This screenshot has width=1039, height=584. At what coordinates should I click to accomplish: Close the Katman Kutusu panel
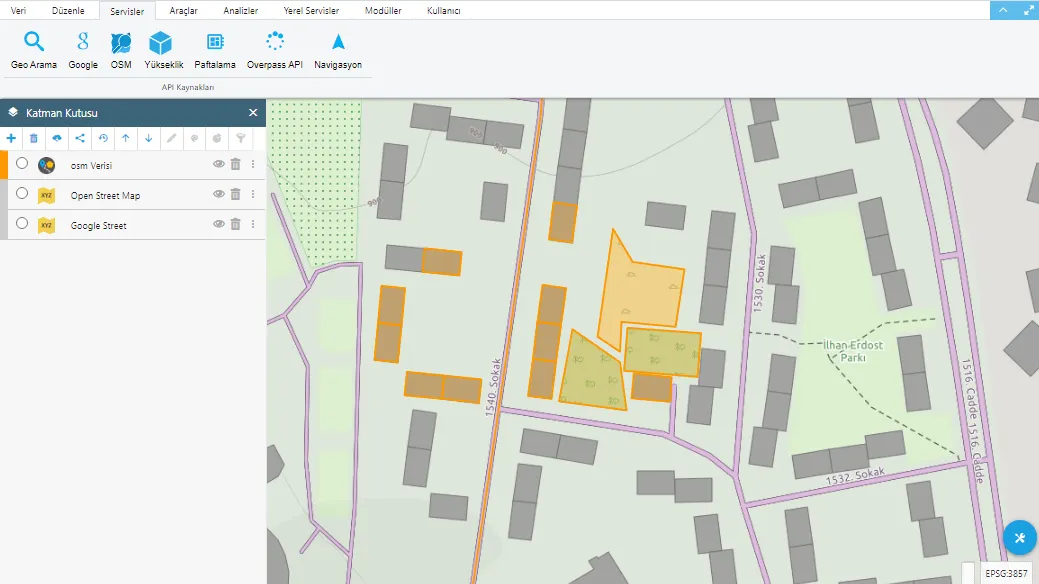pos(253,113)
